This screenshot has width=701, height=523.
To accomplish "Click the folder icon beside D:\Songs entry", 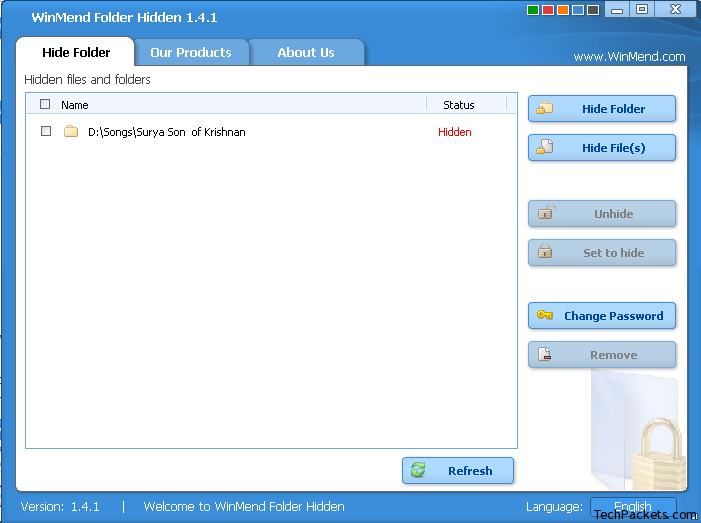I will click(x=71, y=132).
